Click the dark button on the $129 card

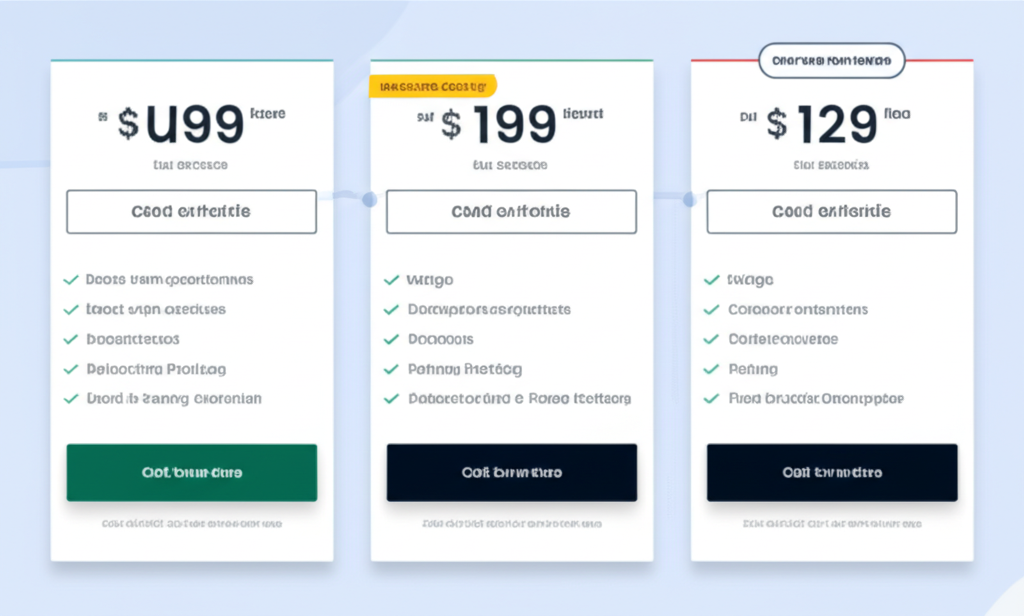(x=832, y=472)
